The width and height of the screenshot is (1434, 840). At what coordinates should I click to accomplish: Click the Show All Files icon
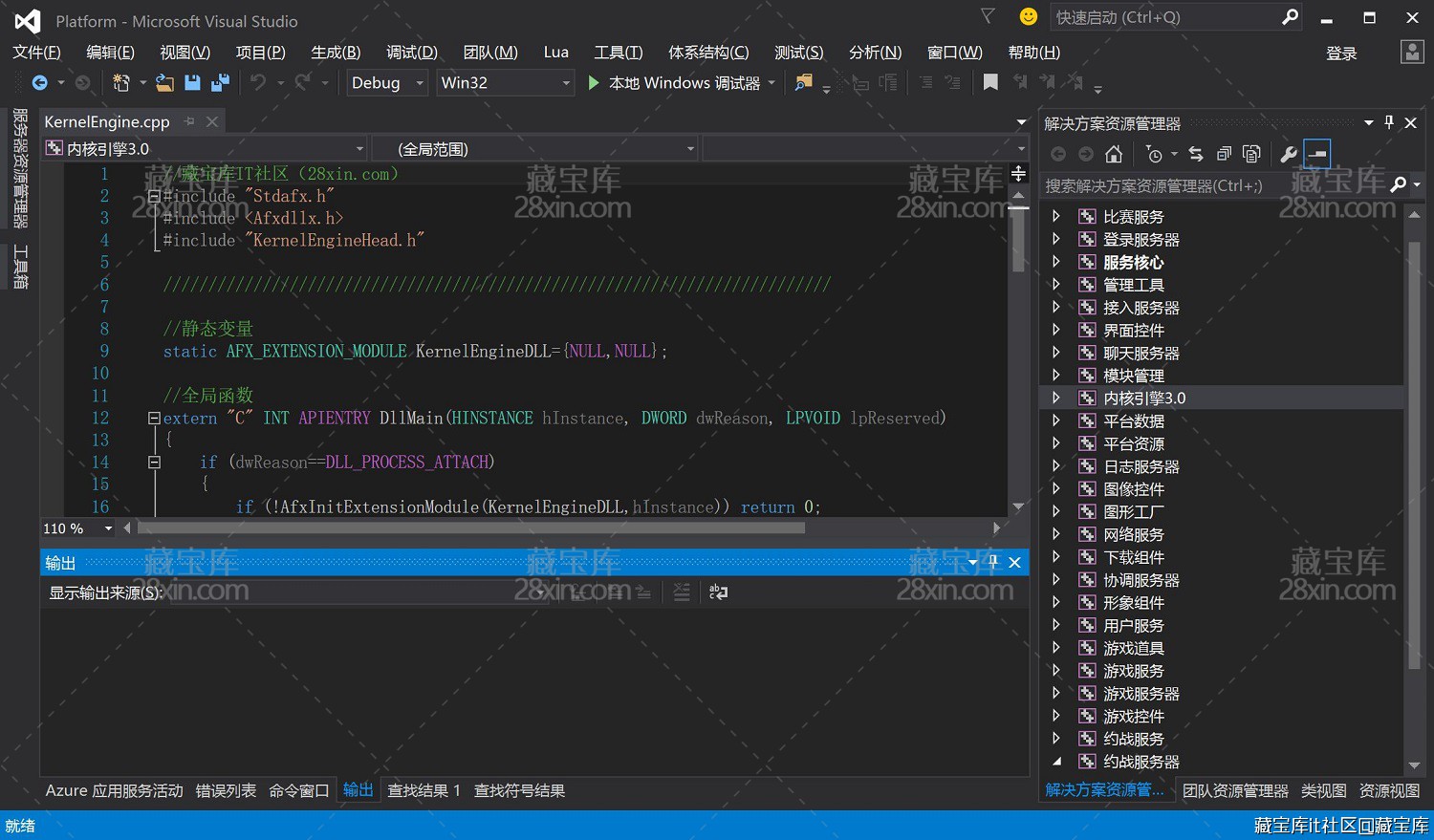click(x=1251, y=154)
